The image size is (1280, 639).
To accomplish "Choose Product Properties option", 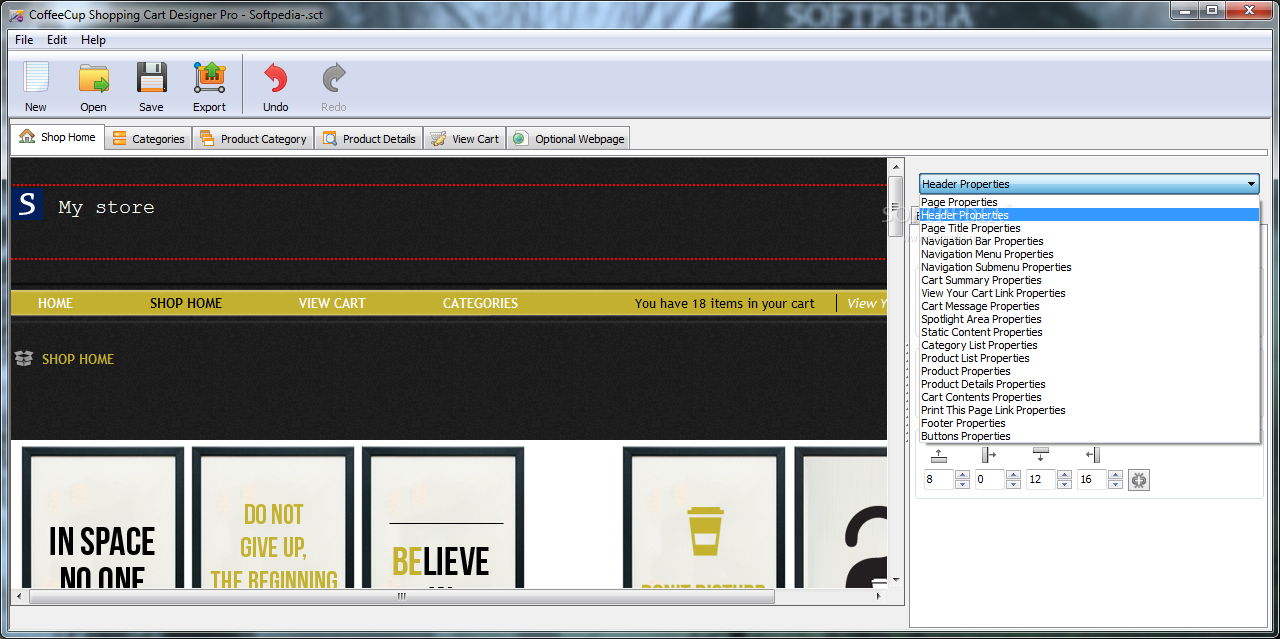I will tap(1089, 371).
